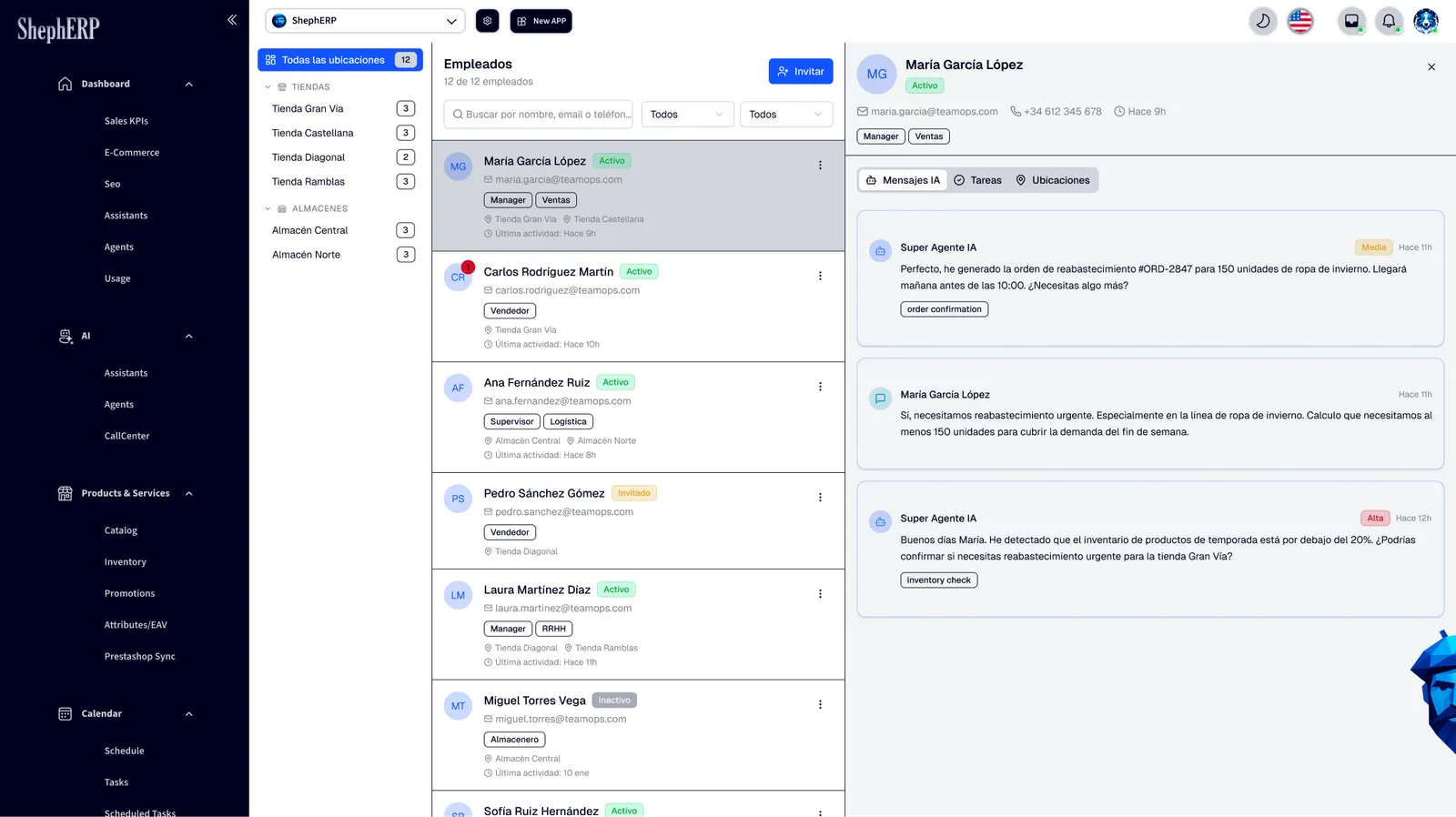Image resolution: width=1456 pixels, height=817 pixels.
Task: Switch to the Ubicaciones tab
Action: (x=1053, y=180)
